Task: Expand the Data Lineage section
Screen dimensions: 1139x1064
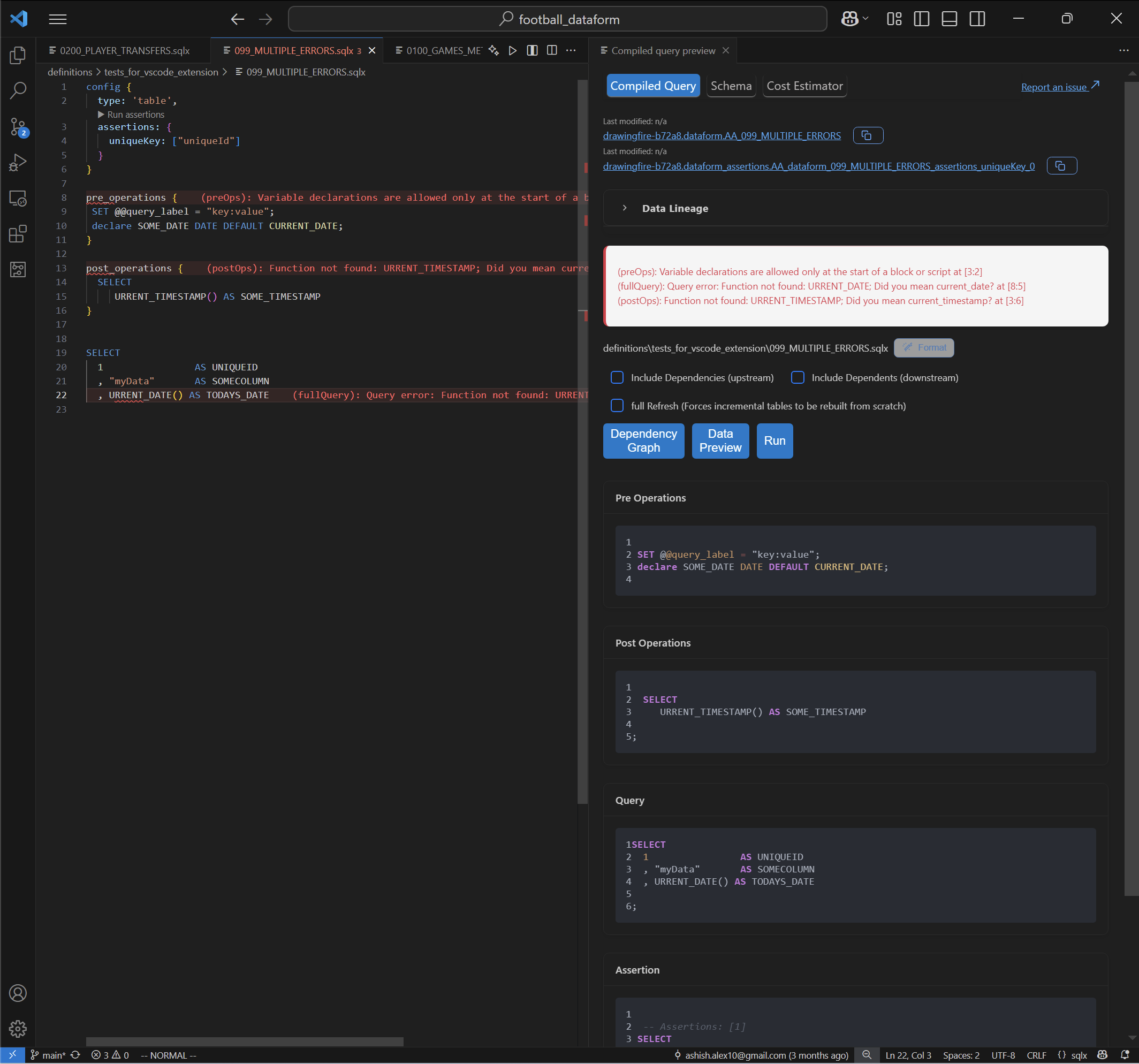Action: [625, 208]
